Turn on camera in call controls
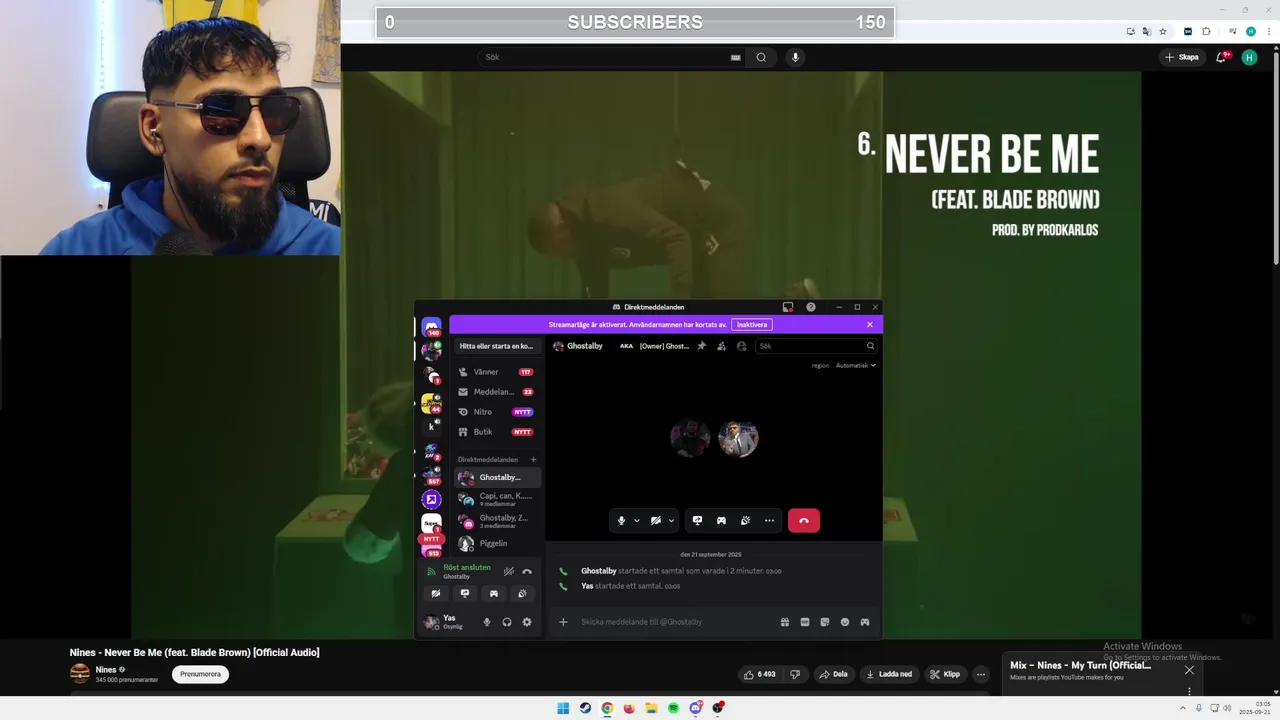The height and width of the screenshot is (720, 1280). click(656, 520)
